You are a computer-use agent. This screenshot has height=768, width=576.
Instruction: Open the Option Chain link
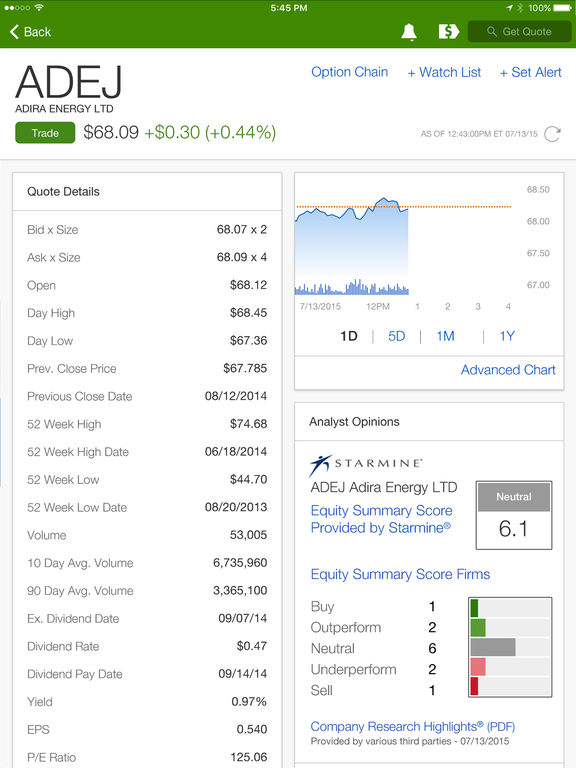tap(350, 72)
